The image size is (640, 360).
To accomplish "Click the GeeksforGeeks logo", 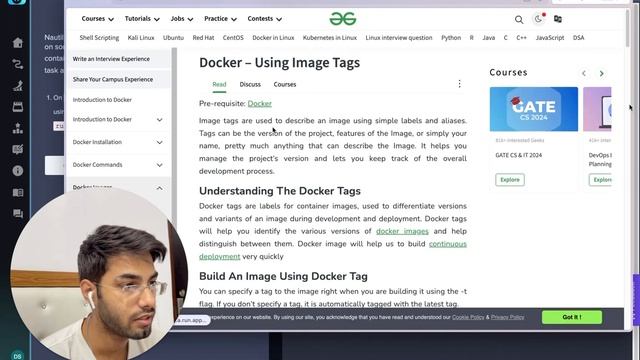I will (x=343, y=19).
